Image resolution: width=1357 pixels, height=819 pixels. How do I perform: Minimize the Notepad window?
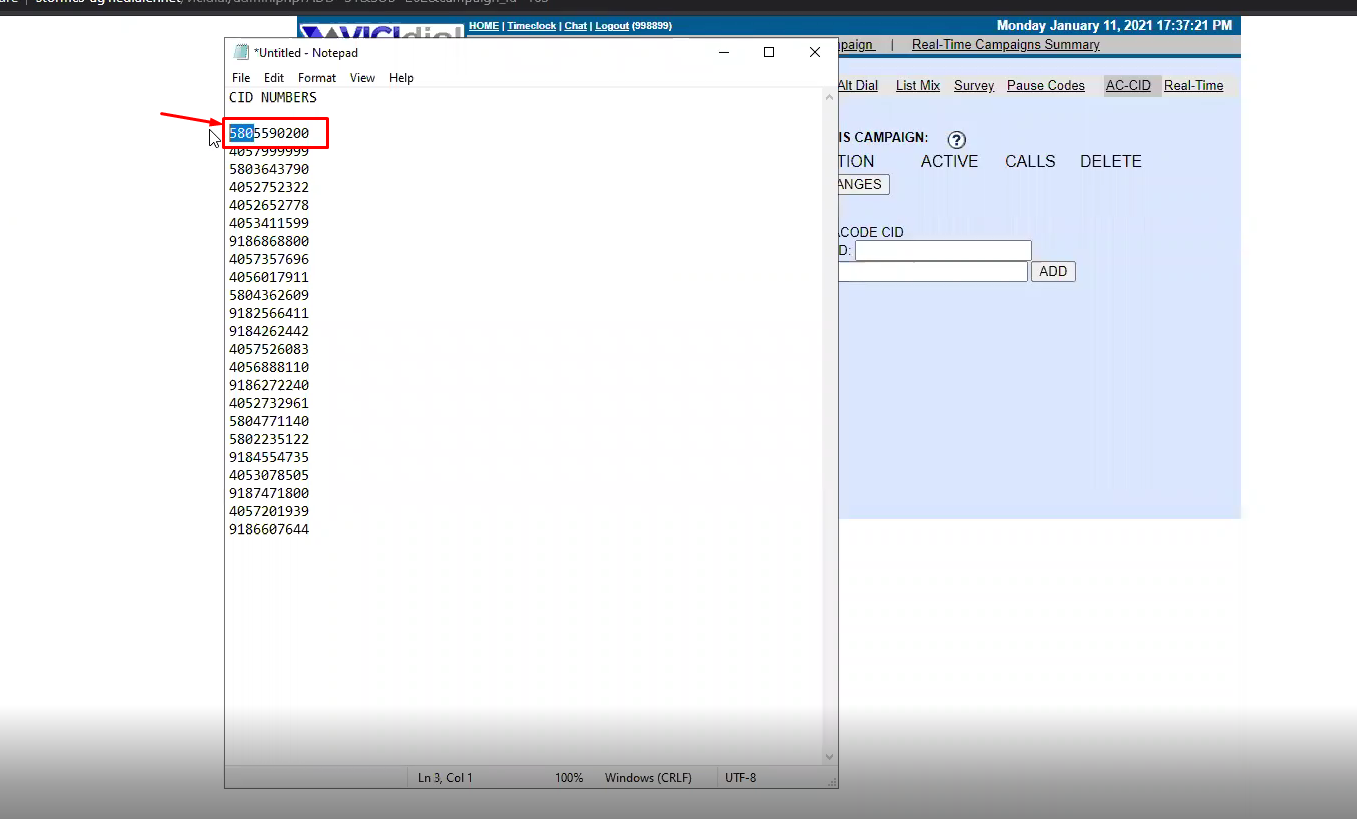(723, 52)
